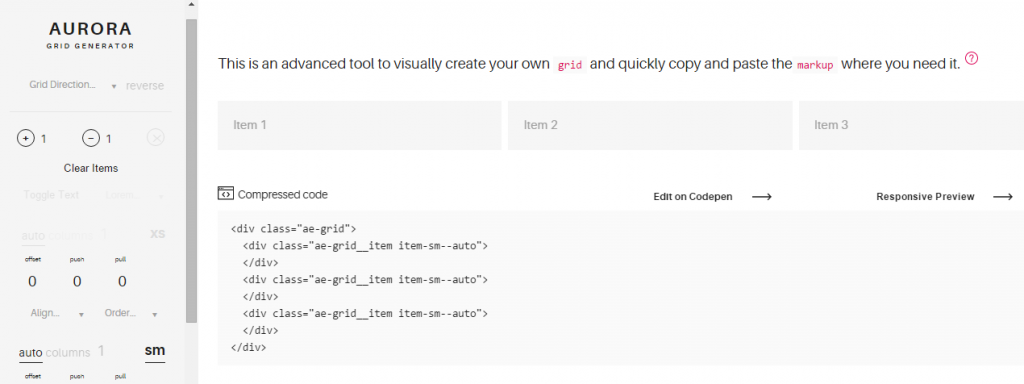
Task: Click the Compressed code window icon
Action: (225, 193)
